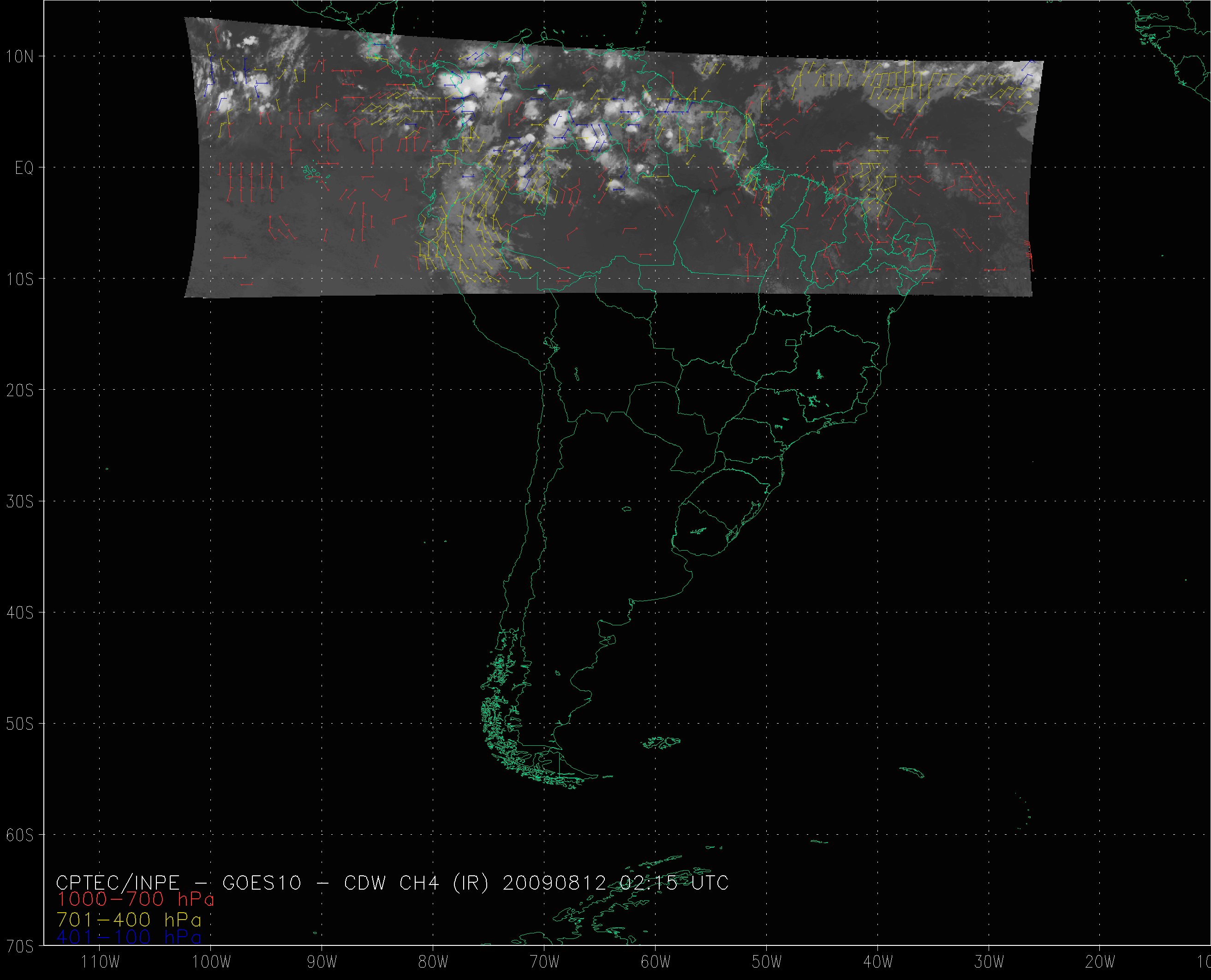Click the 110W longitude label
This screenshot has height=980, width=1211.
coord(100,962)
